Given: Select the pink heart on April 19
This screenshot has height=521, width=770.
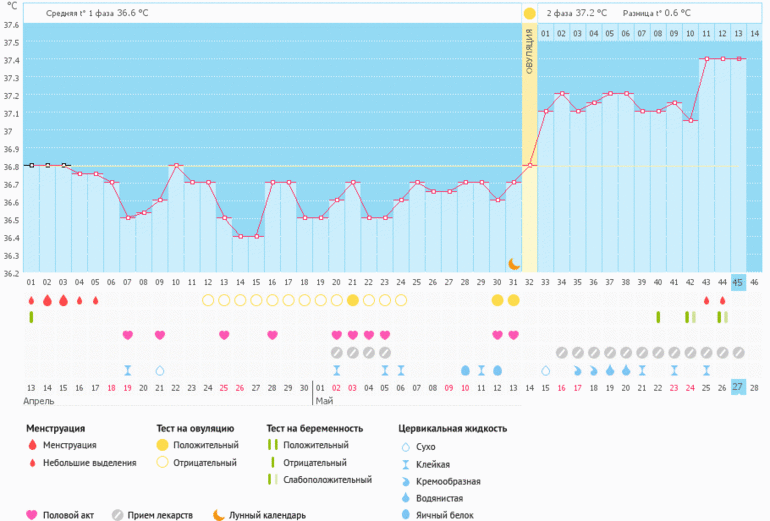Looking at the screenshot, I should (127, 335).
